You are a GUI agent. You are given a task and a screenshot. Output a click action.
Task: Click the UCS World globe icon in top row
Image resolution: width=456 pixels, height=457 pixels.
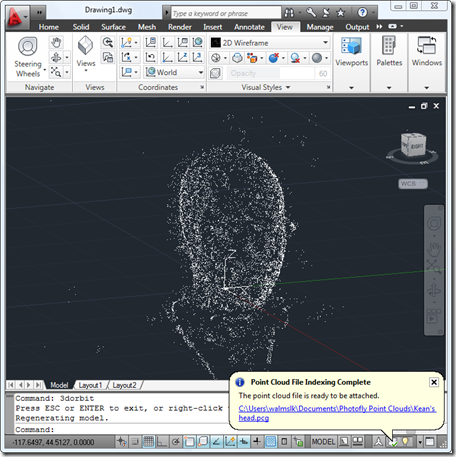point(198,42)
